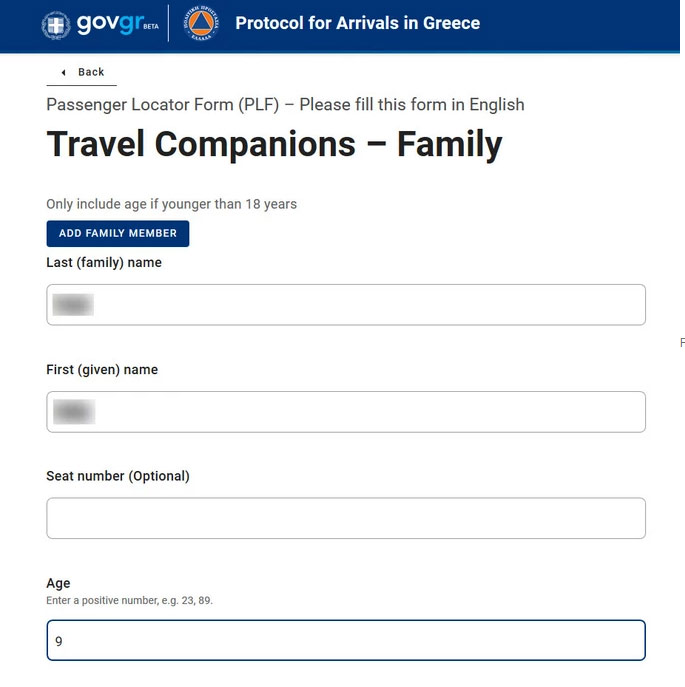
Task: Click the Travel Companions – Family heading
Action: [x=274, y=144]
